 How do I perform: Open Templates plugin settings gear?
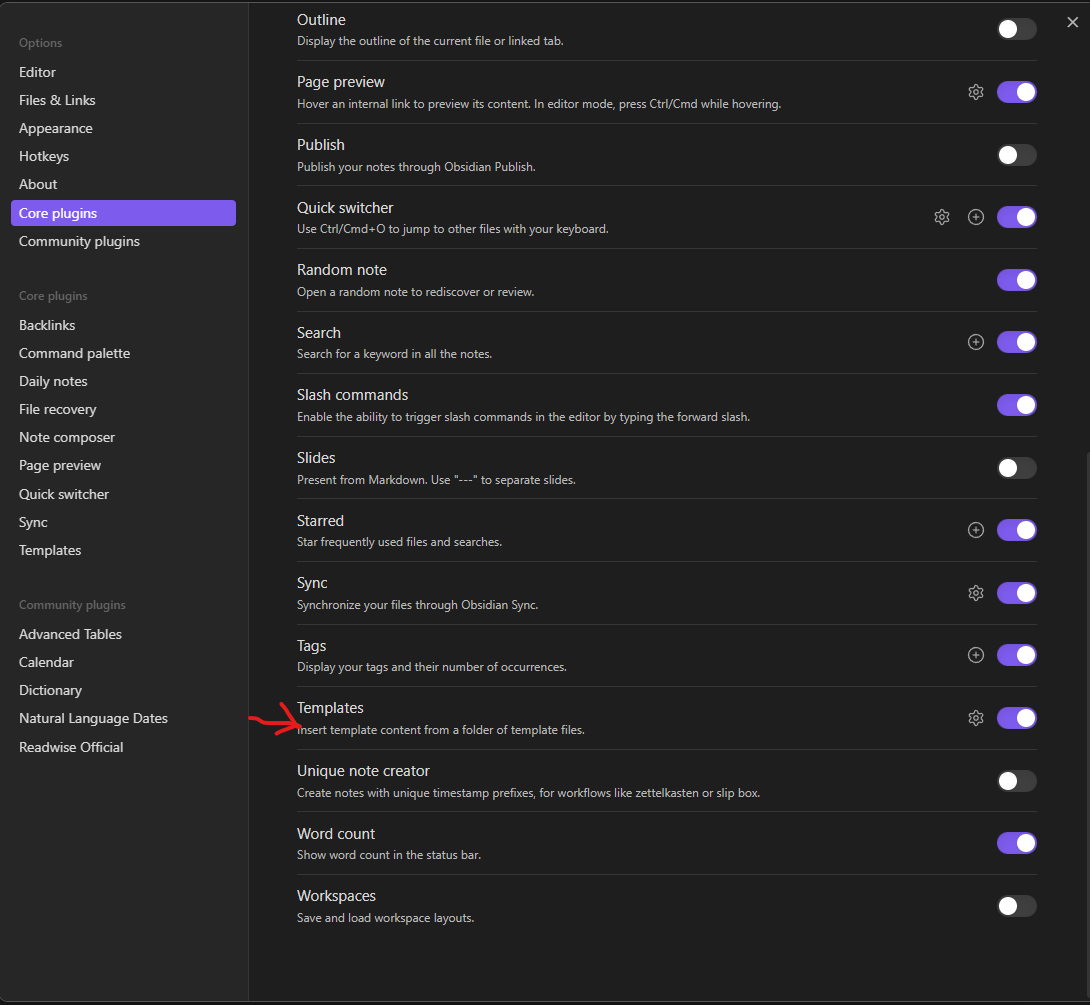click(x=975, y=718)
